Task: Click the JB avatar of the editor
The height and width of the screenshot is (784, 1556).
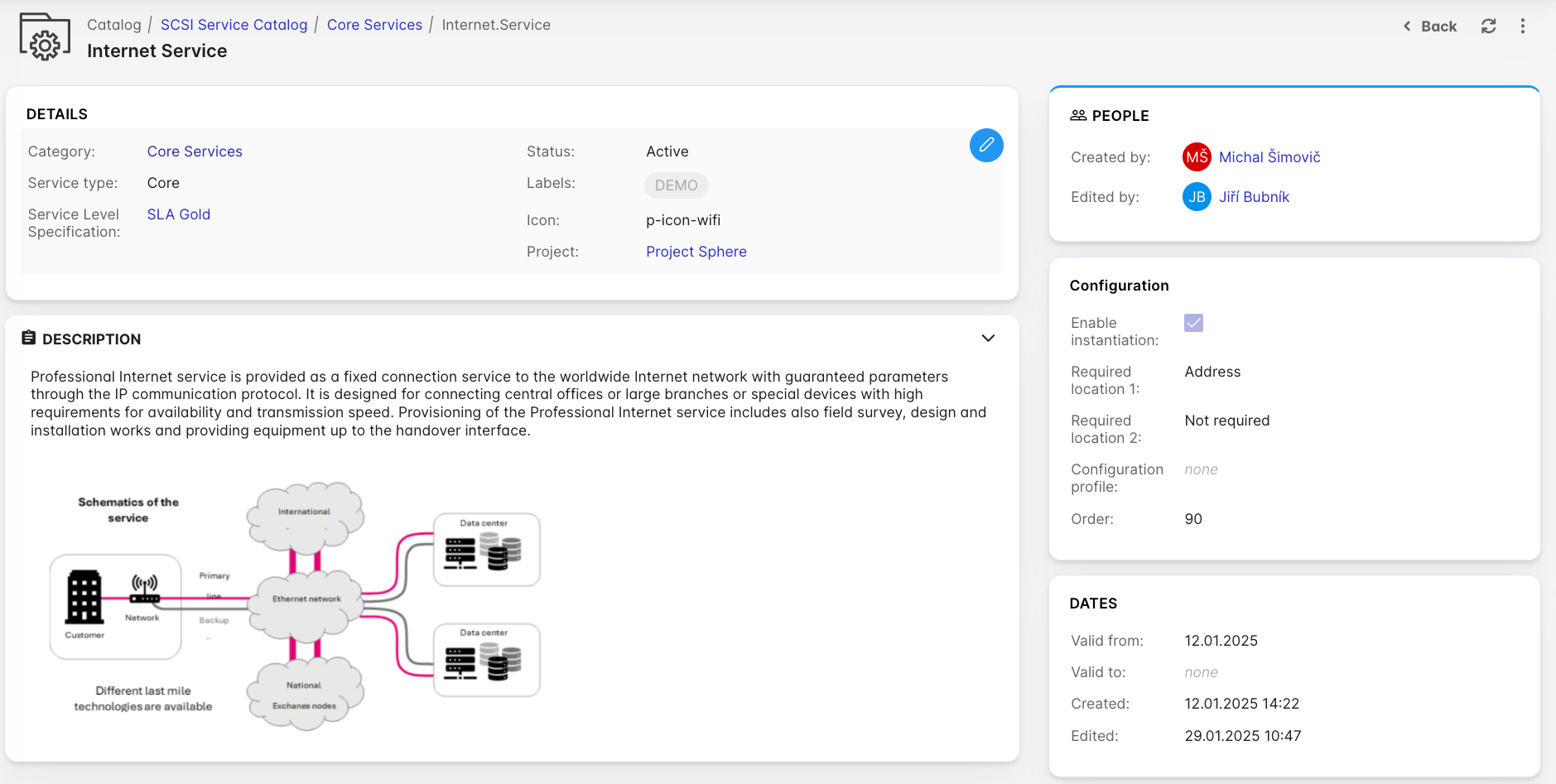Action: (x=1196, y=197)
